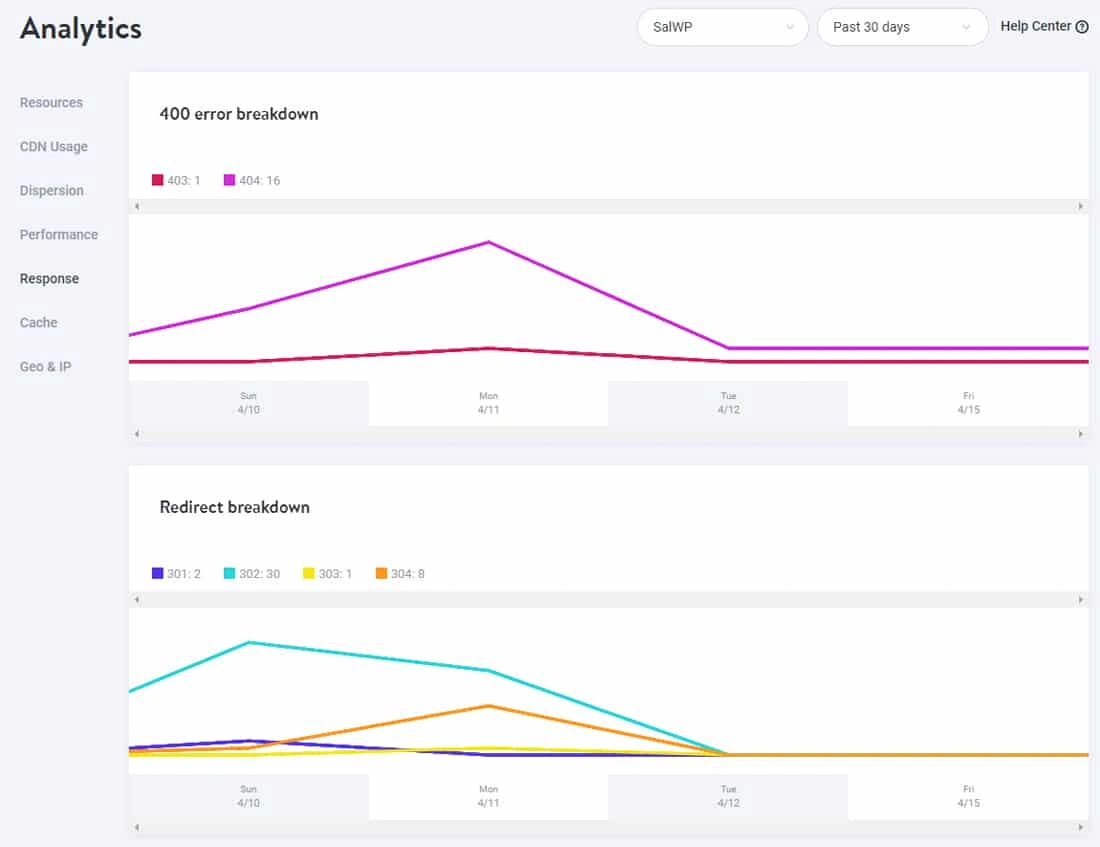The height and width of the screenshot is (847, 1100).
Task: Select the Performance sidebar entry
Action: pyautogui.click(x=58, y=234)
